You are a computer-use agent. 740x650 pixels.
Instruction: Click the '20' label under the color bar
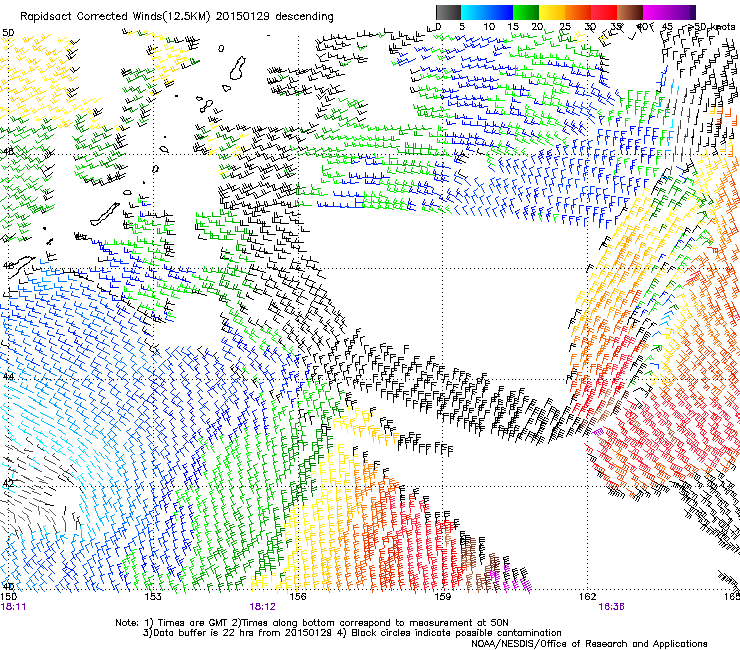coord(537,27)
